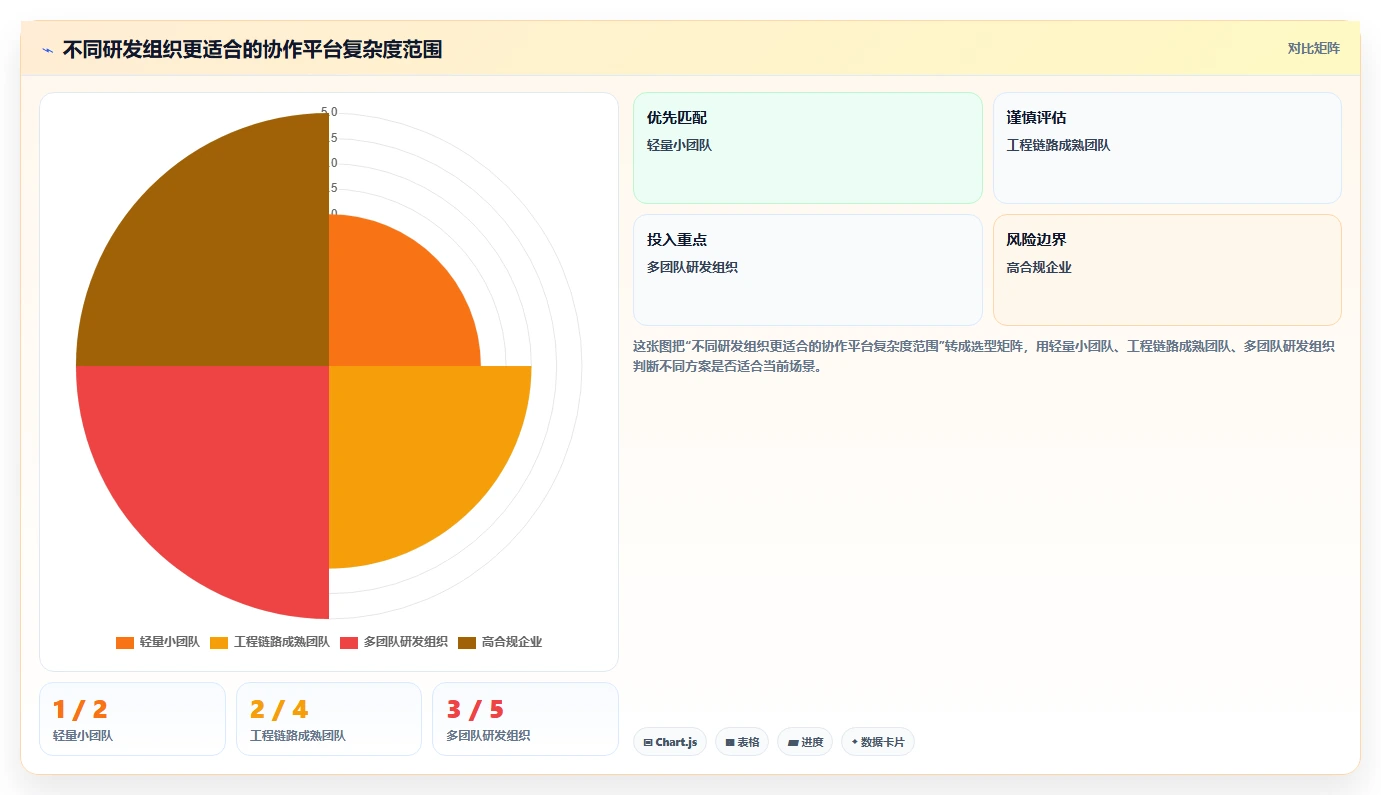The width and height of the screenshot is (1381, 795).
Task: Click 多团队研发组织 text under 投入重点
Action: (x=692, y=267)
